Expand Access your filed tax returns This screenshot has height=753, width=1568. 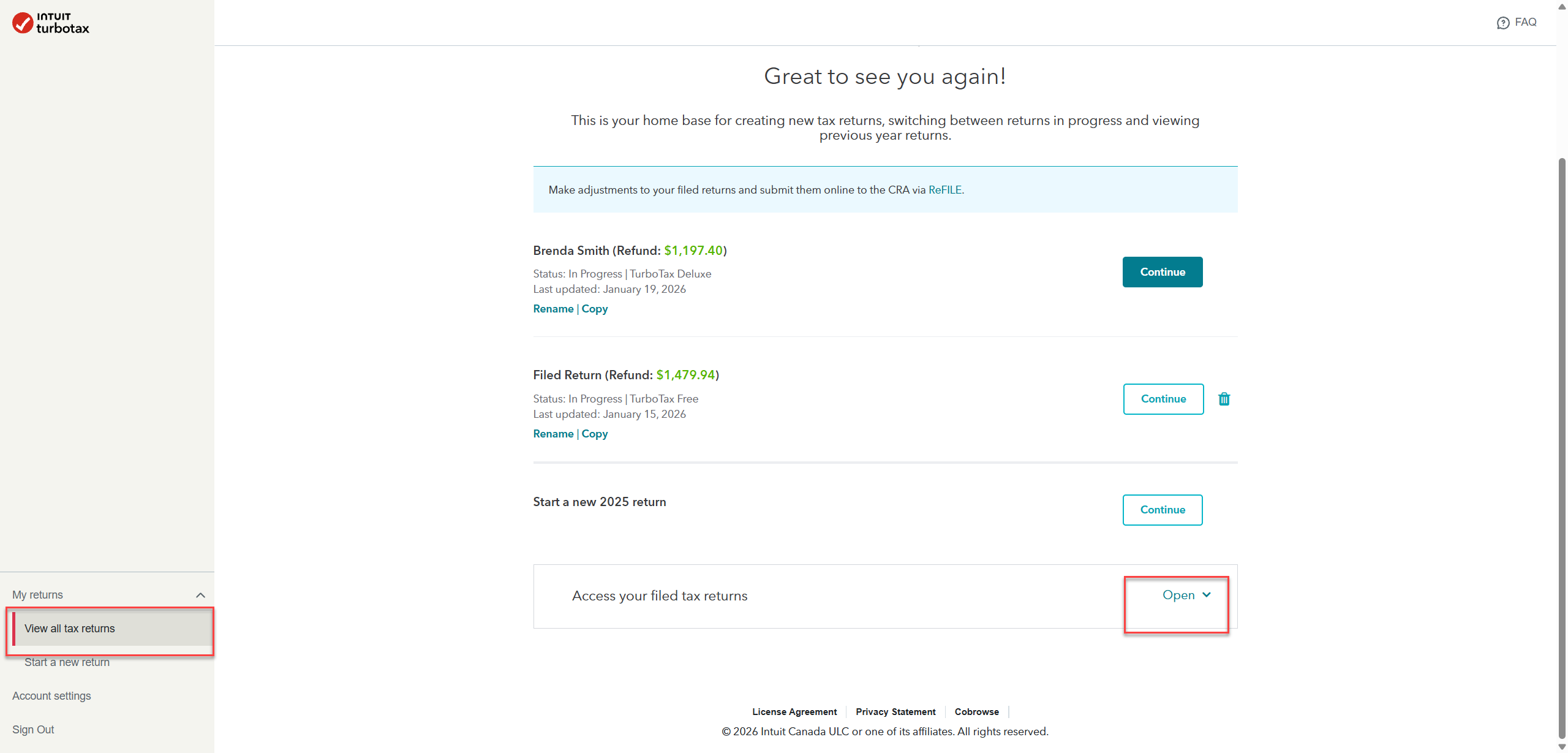point(1186,595)
